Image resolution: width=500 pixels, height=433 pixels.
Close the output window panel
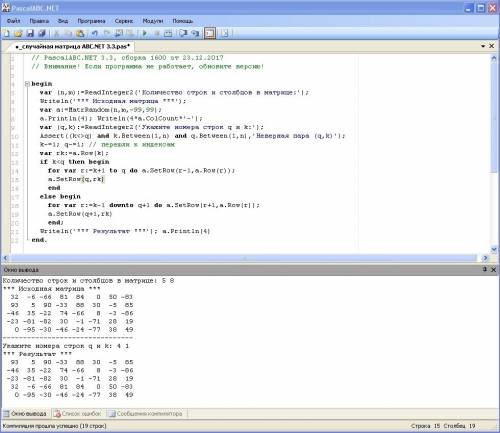[x=493, y=269]
